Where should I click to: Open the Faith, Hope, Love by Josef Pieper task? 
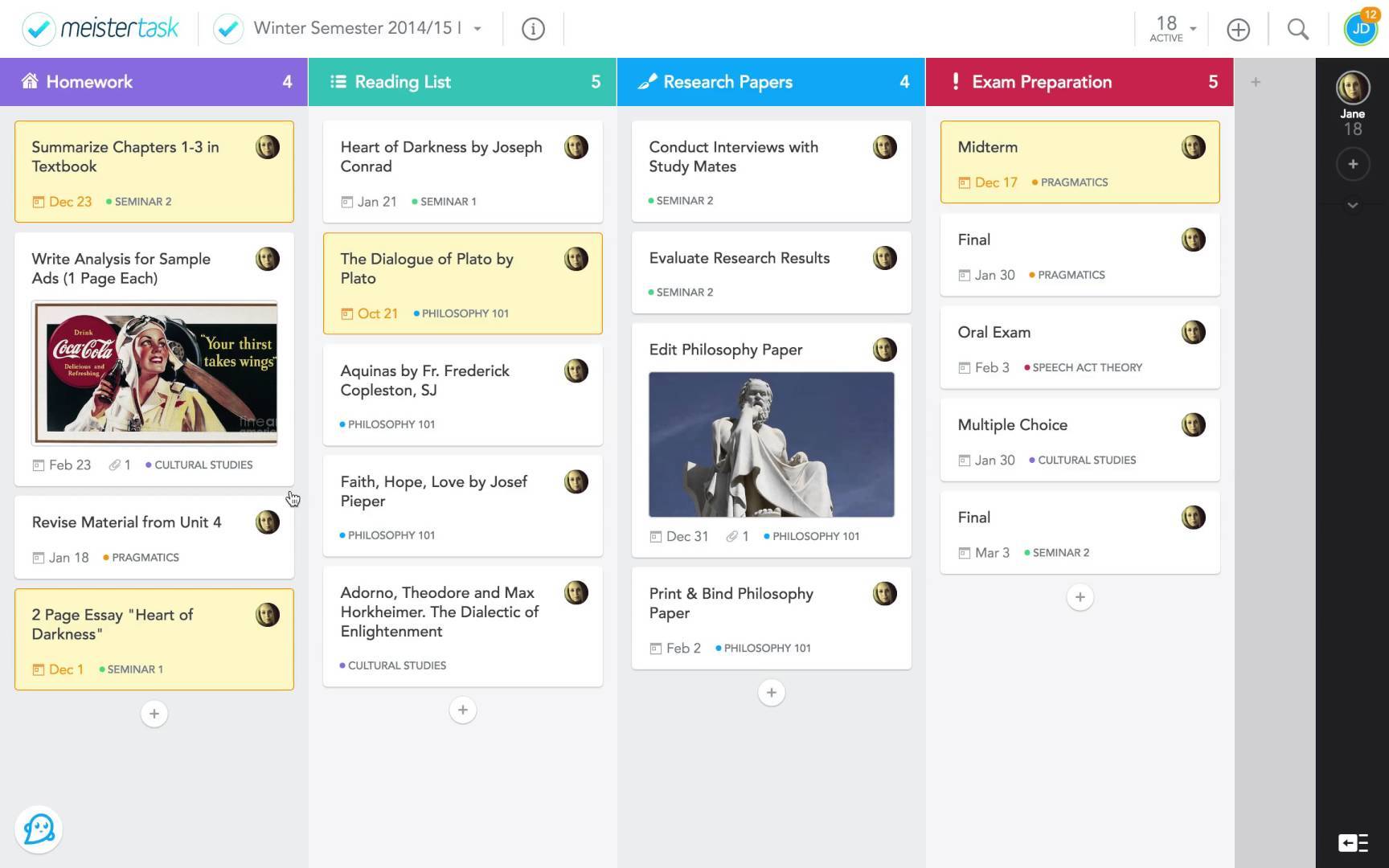coord(463,506)
